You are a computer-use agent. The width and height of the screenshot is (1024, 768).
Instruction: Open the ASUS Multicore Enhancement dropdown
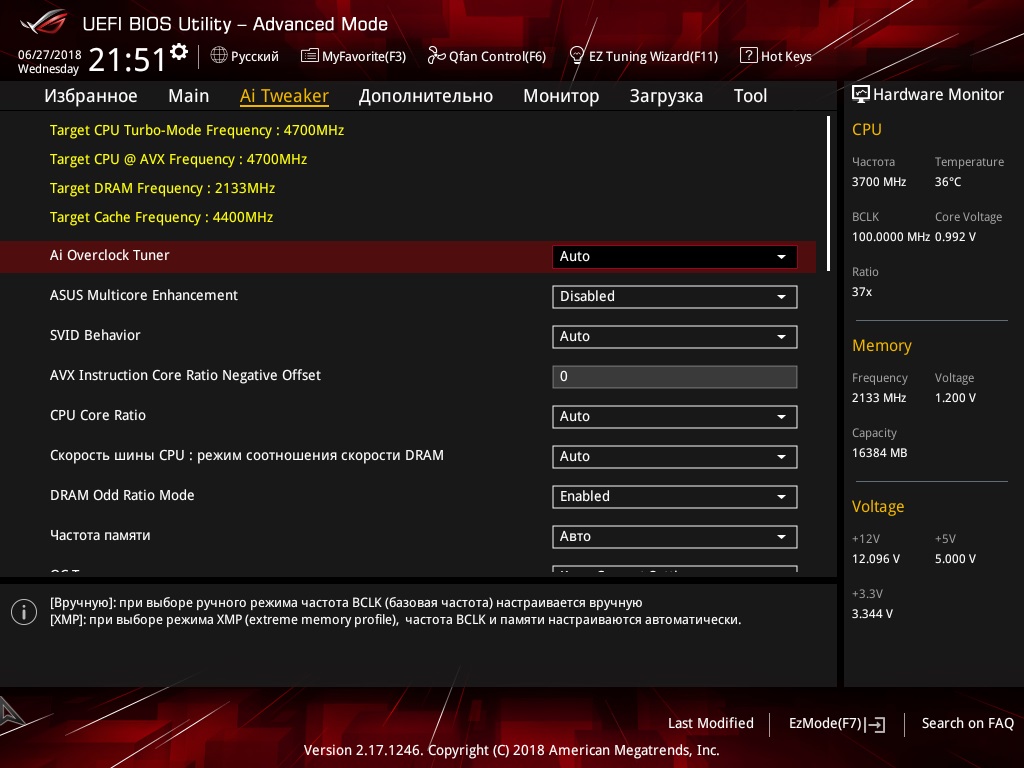coord(675,296)
